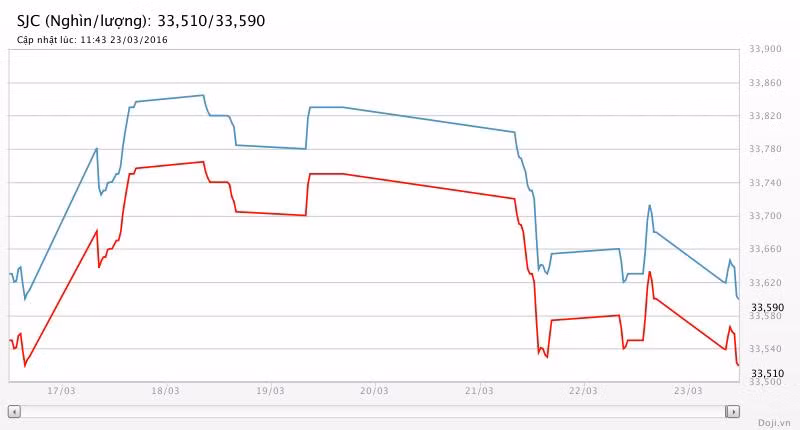Select the 18/03 date label
Viewport: 800px width, 430px height.
[166, 391]
